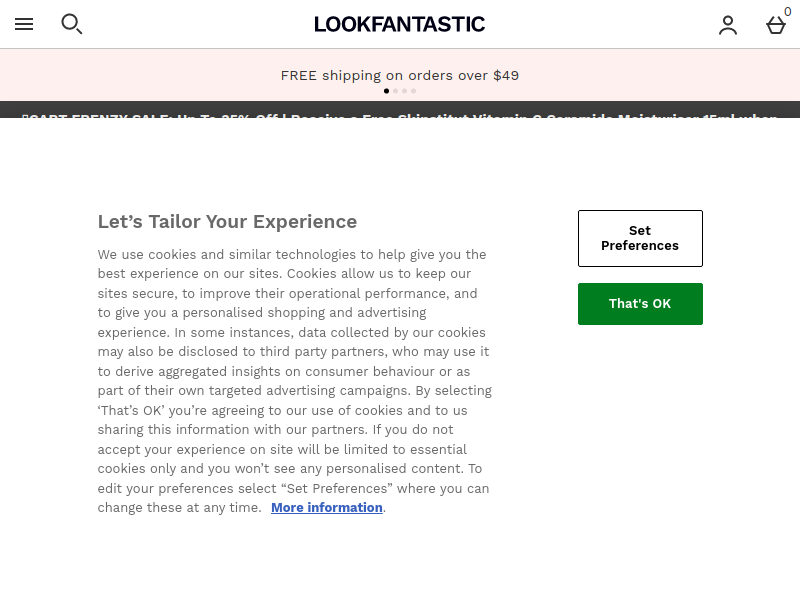Click the LOOKFANTASTIC logo

pyautogui.click(x=399, y=24)
